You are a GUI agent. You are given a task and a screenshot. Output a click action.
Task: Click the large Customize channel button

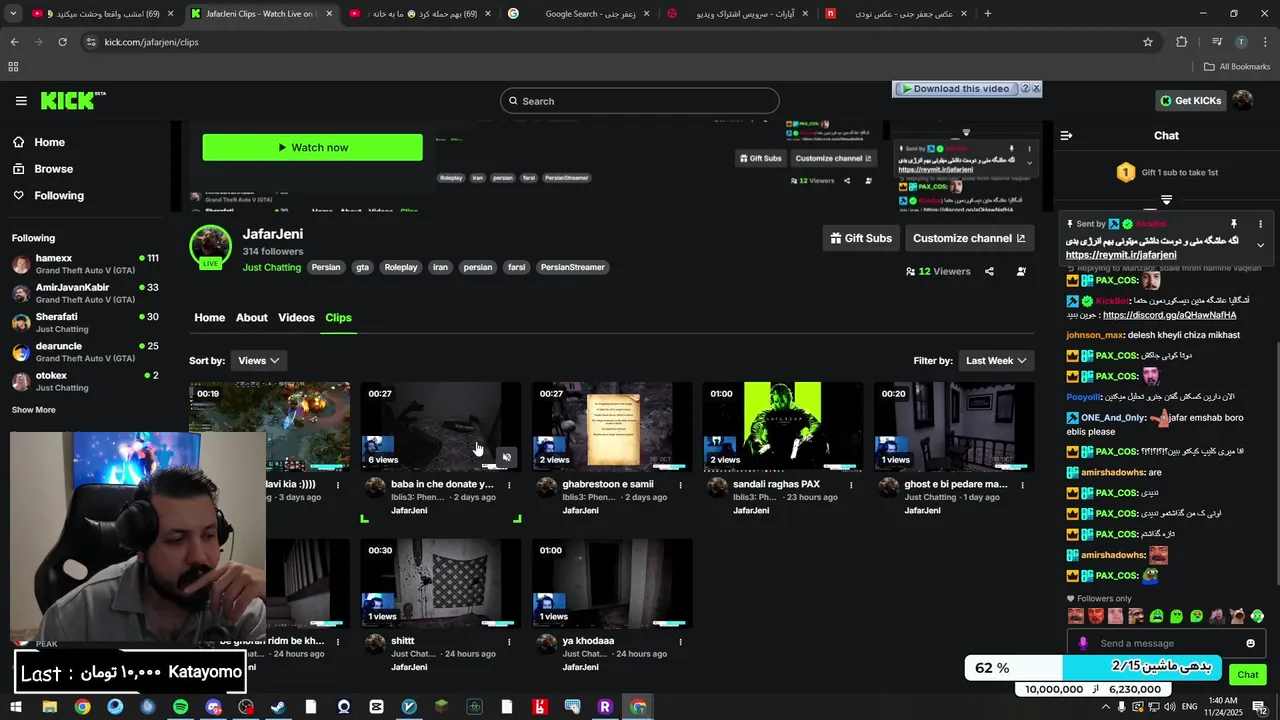coord(969,238)
